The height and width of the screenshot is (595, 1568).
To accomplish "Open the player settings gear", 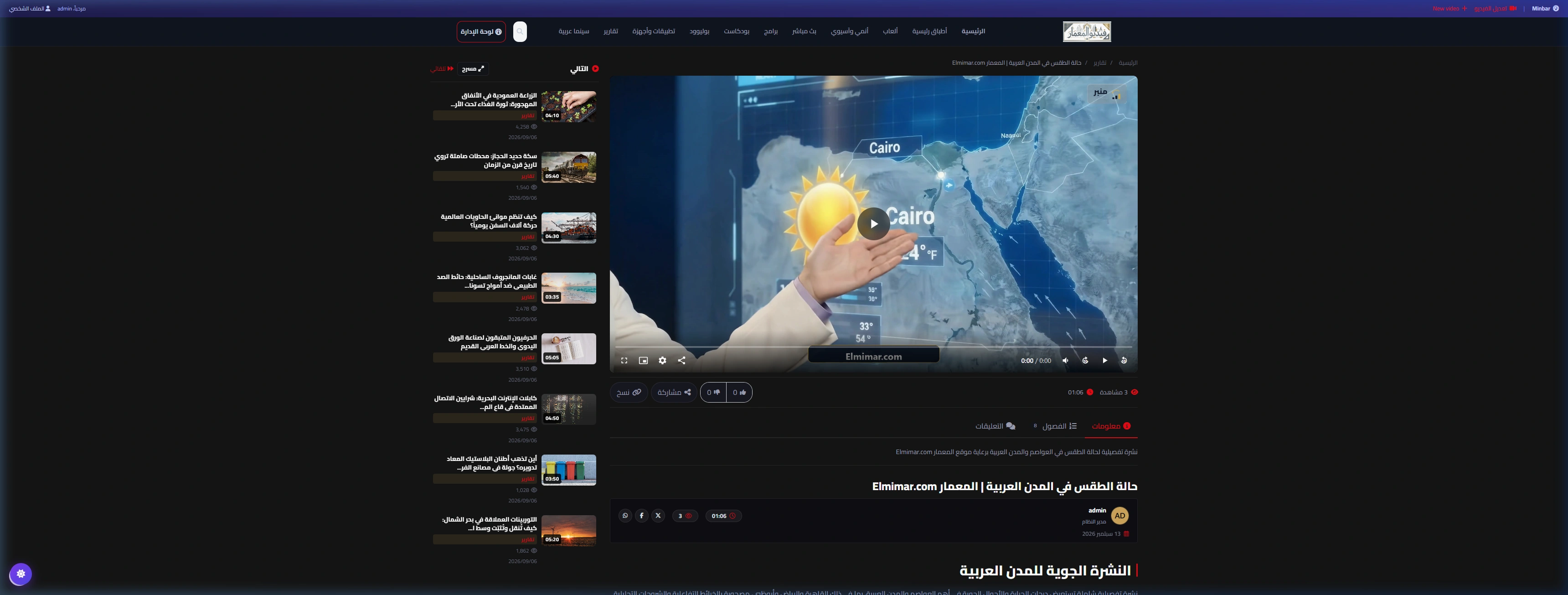I will pos(662,361).
